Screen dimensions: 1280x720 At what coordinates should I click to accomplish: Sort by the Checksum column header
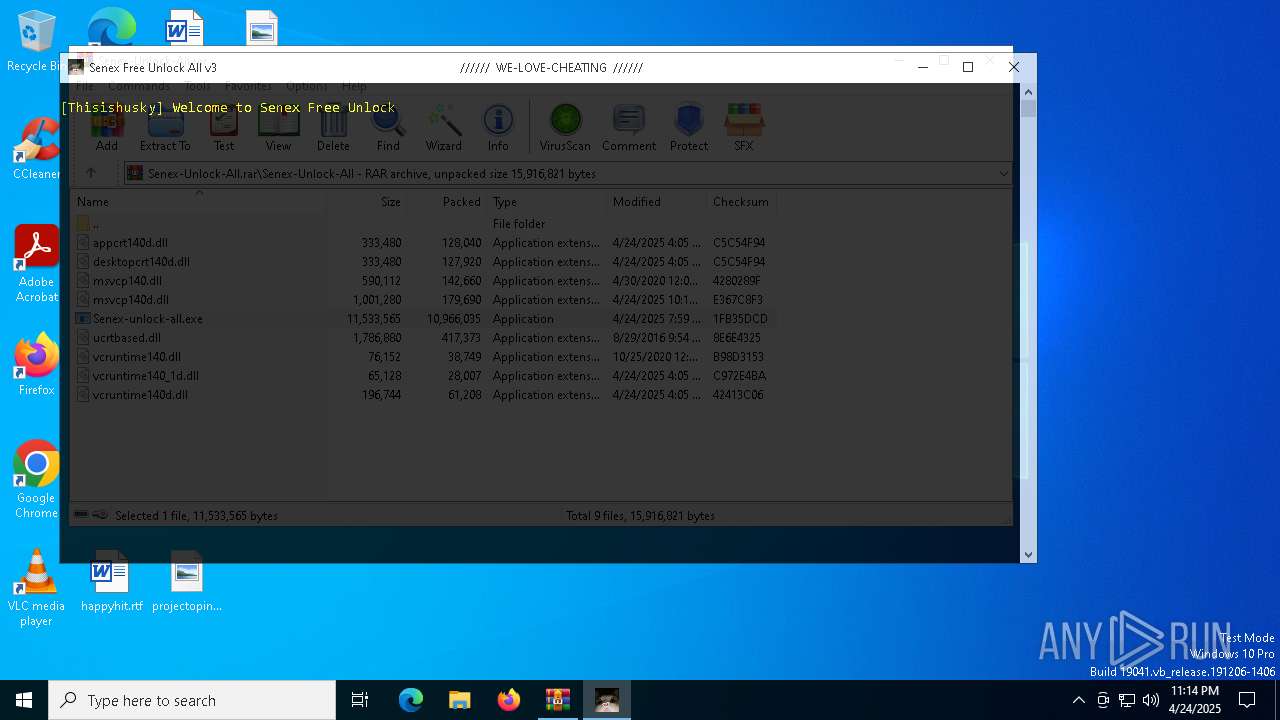click(x=741, y=201)
